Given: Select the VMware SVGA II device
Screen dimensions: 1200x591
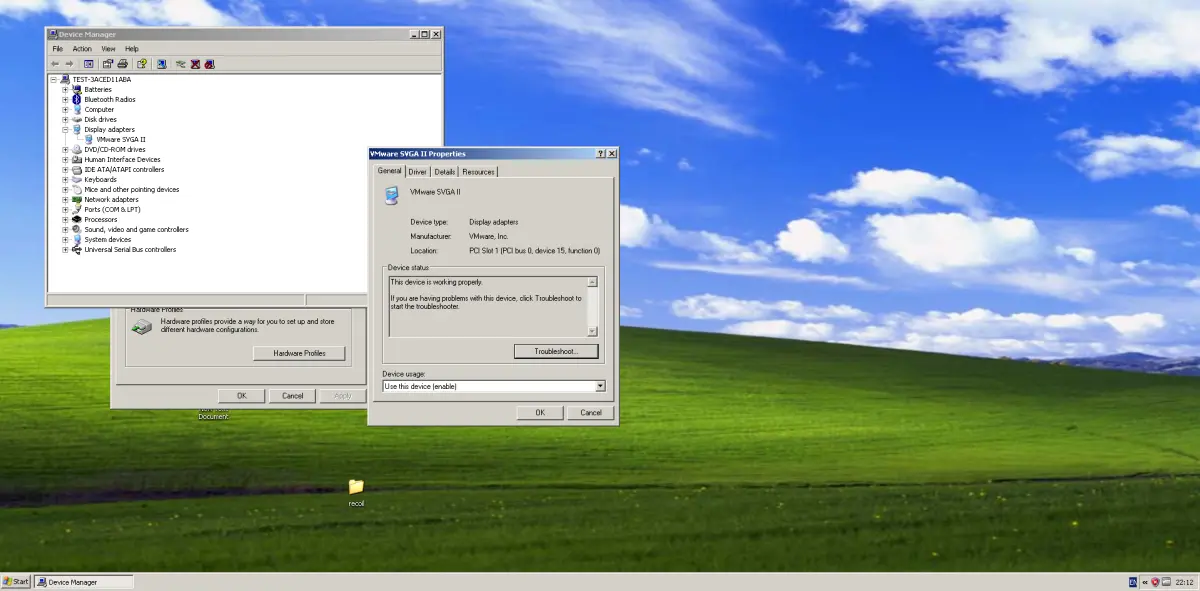Looking at the screenshot, I should point(121,139).
